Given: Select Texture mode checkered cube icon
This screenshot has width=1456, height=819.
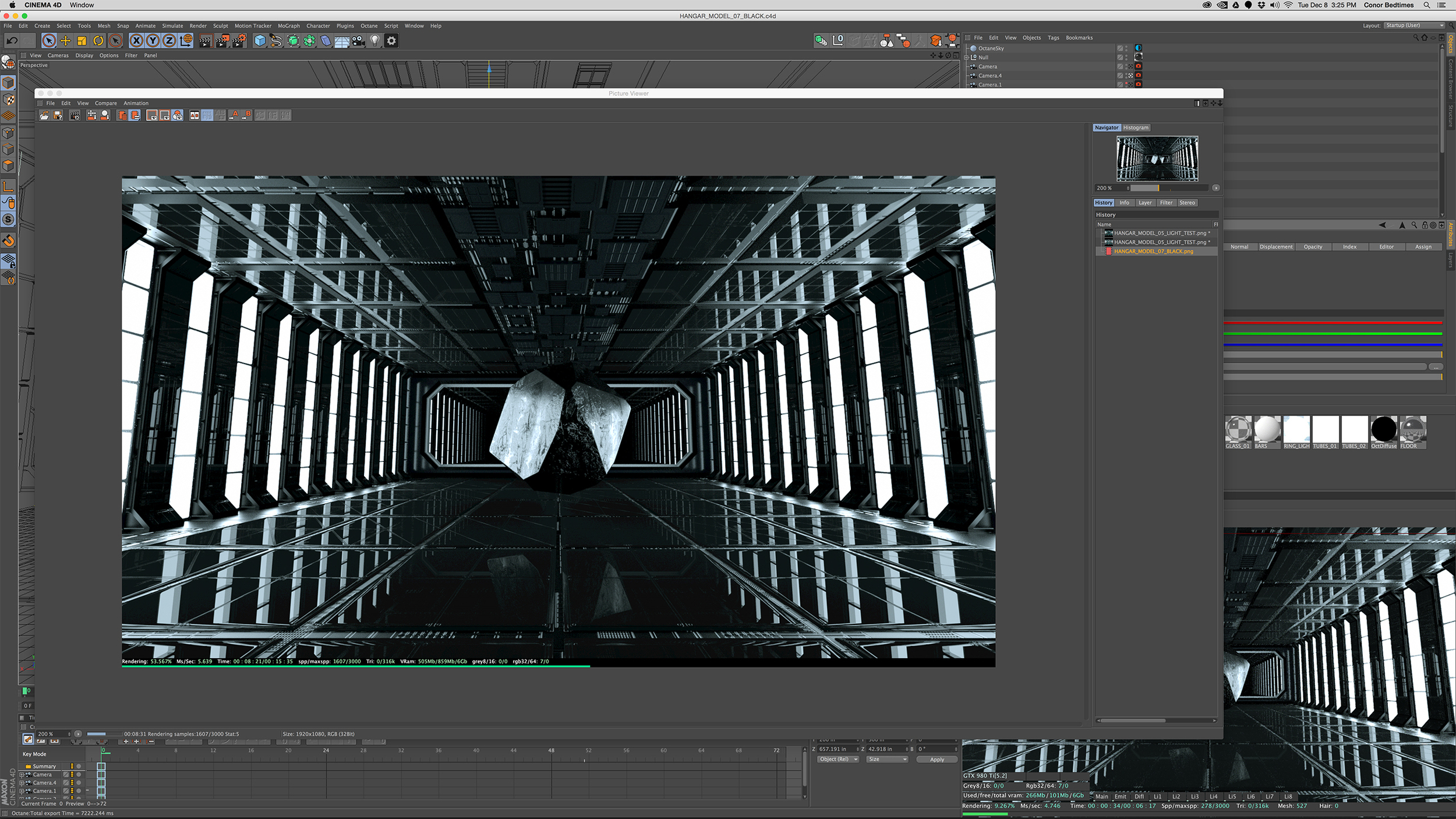Looking at the screenshot, I should [8, 100].
